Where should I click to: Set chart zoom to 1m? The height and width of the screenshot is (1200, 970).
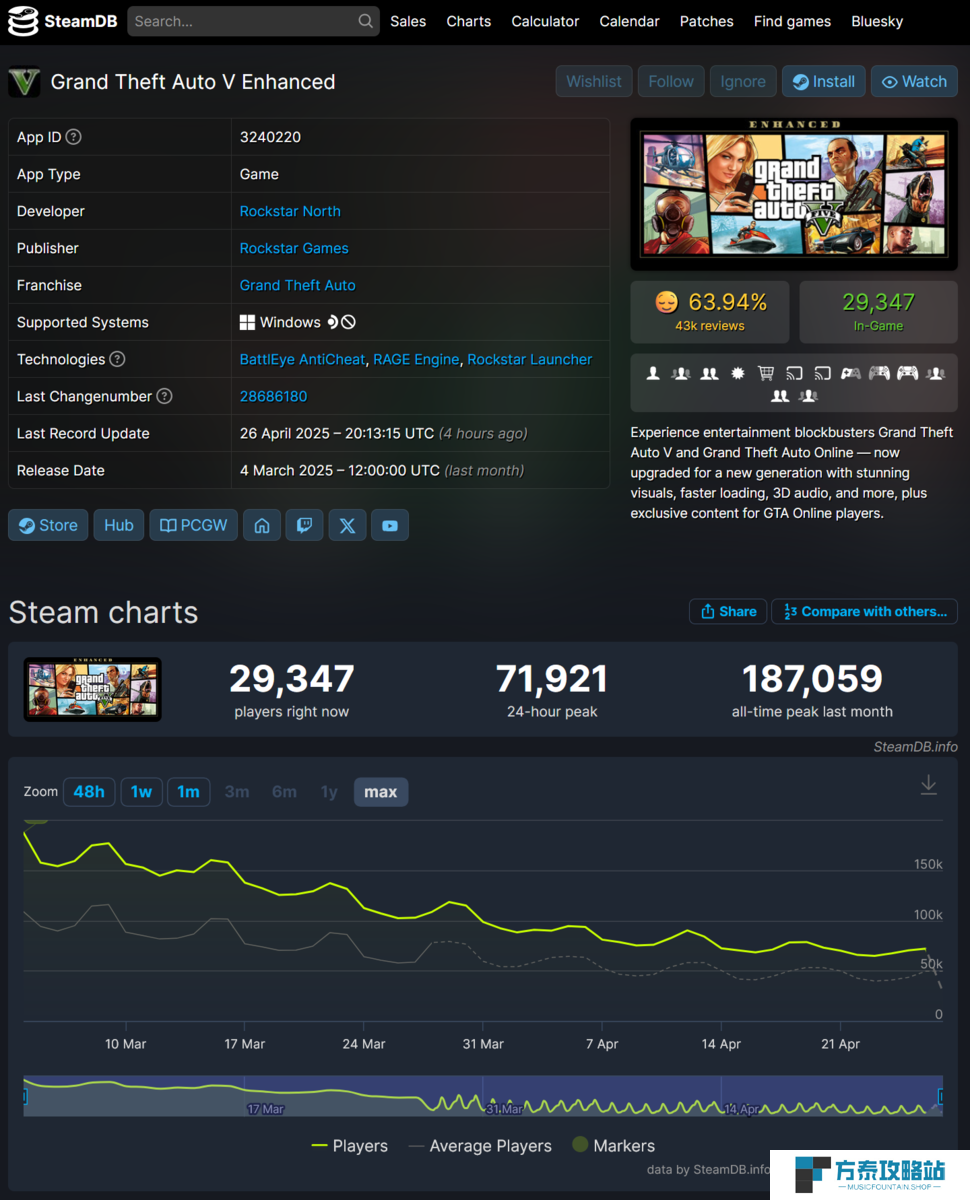tap(188, 792)
